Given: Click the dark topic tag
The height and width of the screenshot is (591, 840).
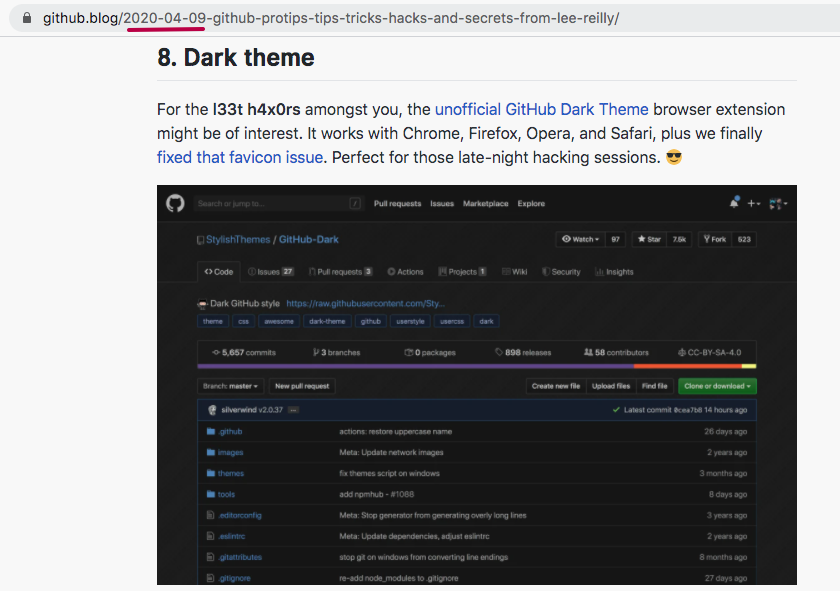Looking at the screenshot, I should [x=486, y=321].
